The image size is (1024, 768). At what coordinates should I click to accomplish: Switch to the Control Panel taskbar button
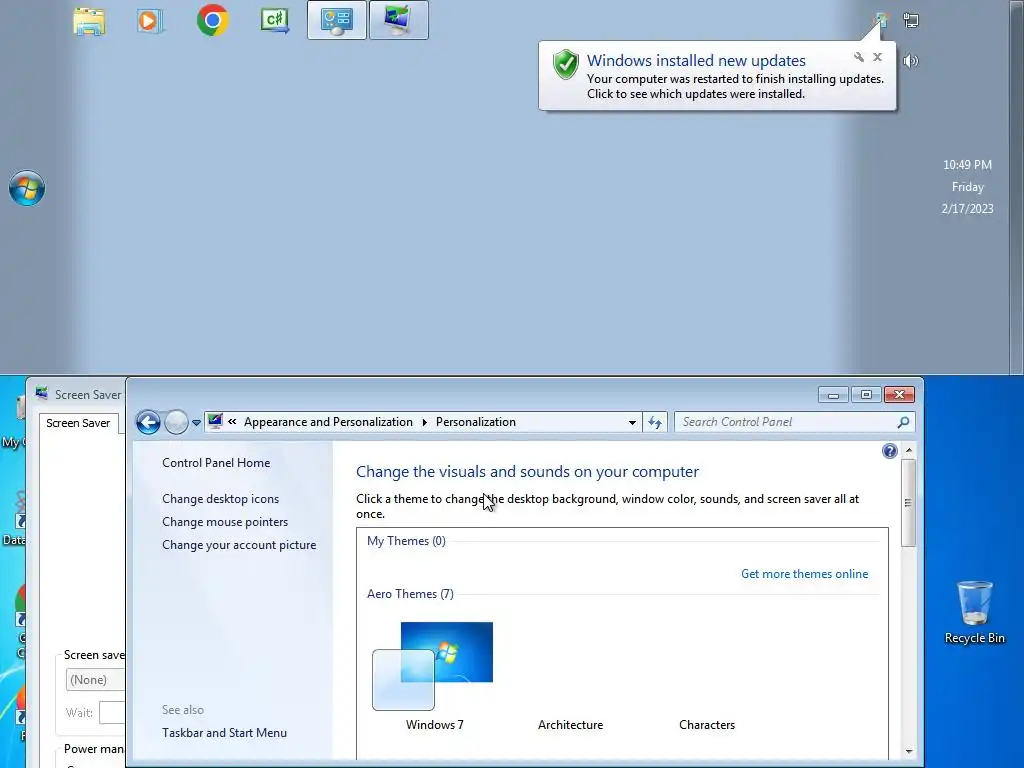(337, 20)
